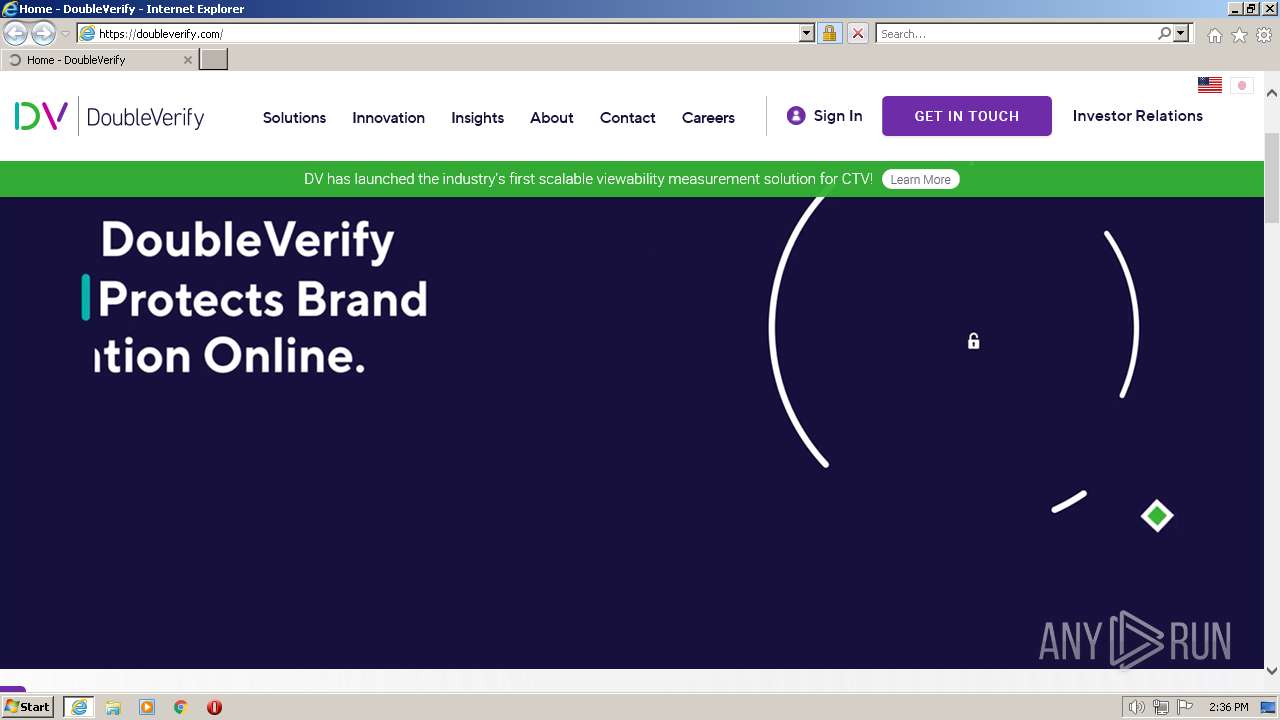Click Learn More in the green banner
Image resolution: width=1280 pixels, height=720 pixels.
point(920,180)
